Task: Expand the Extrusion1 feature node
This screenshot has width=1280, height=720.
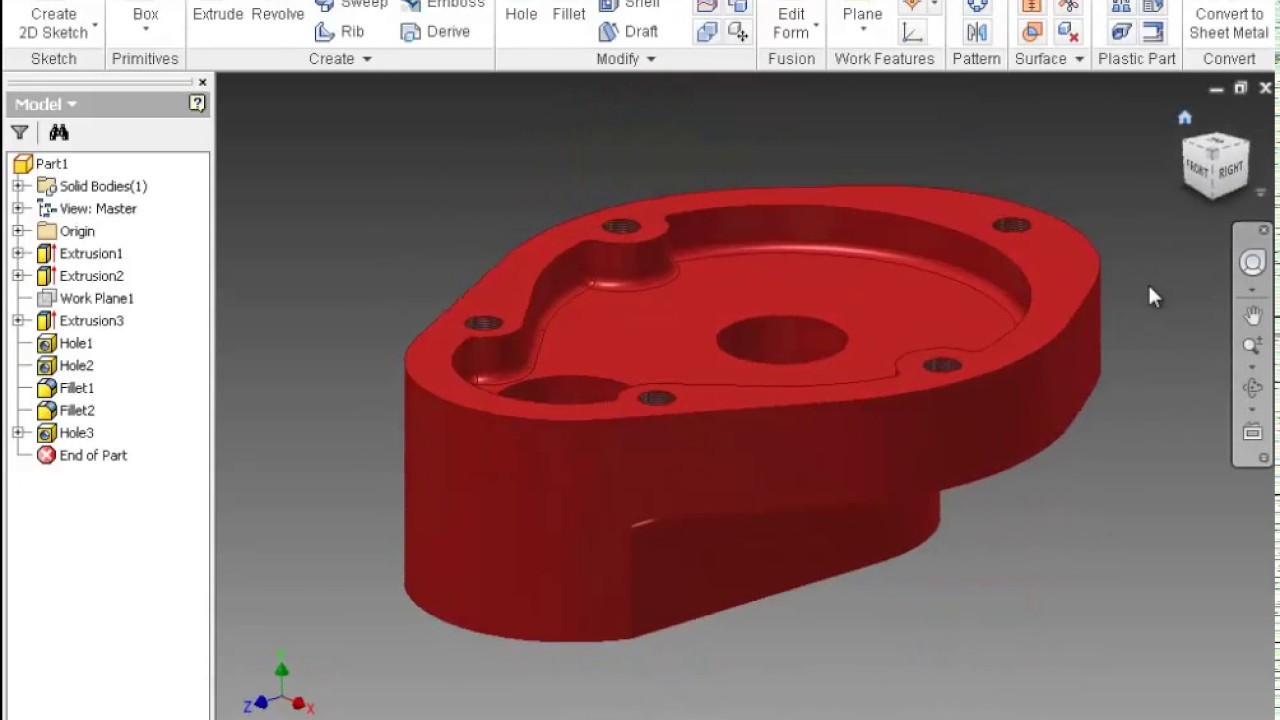Action: click(x=18, y=253)
